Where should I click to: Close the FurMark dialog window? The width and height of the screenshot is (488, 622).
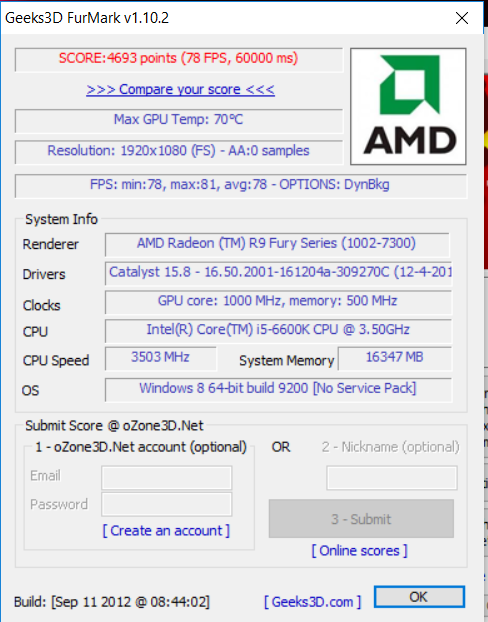pos(462,18)
